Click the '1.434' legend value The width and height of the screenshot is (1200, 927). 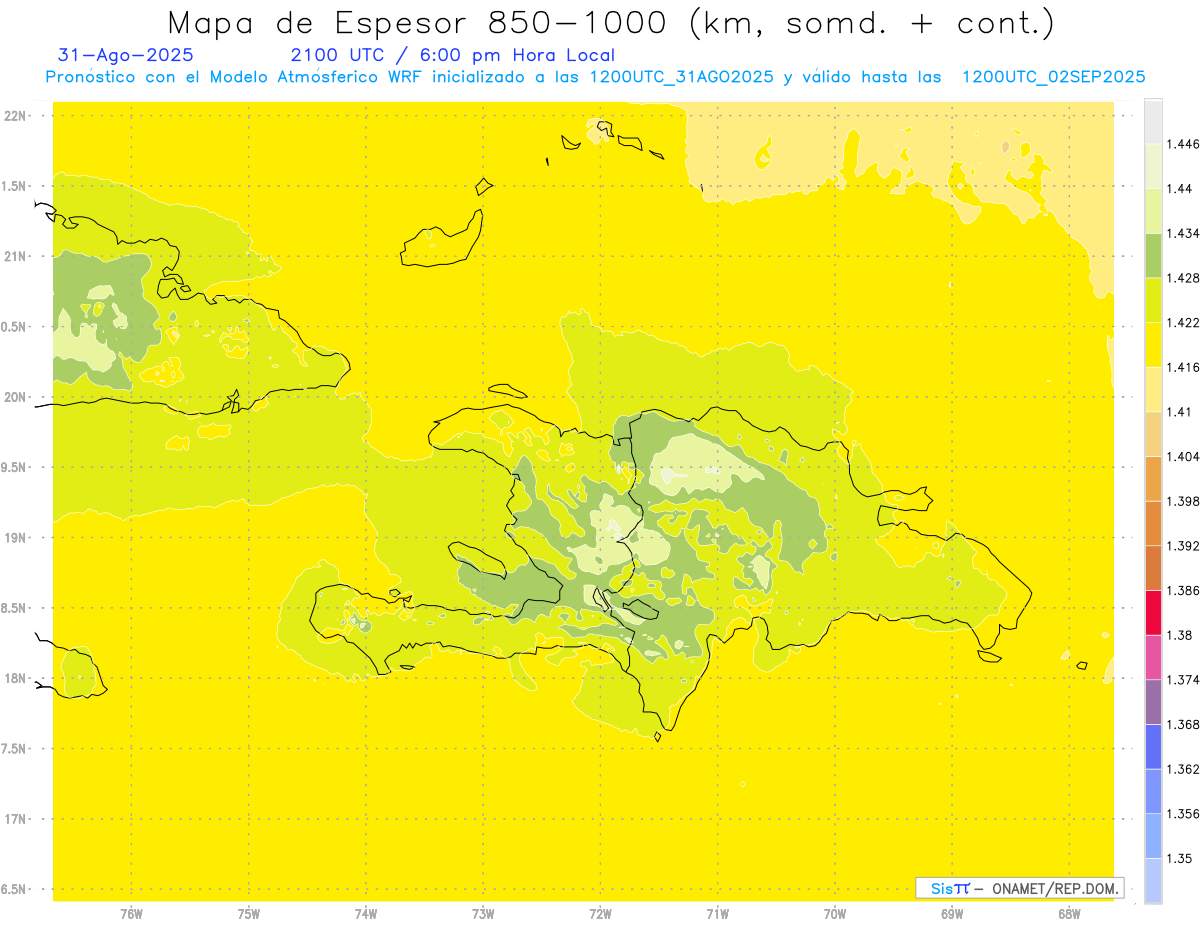[1183, 234]
